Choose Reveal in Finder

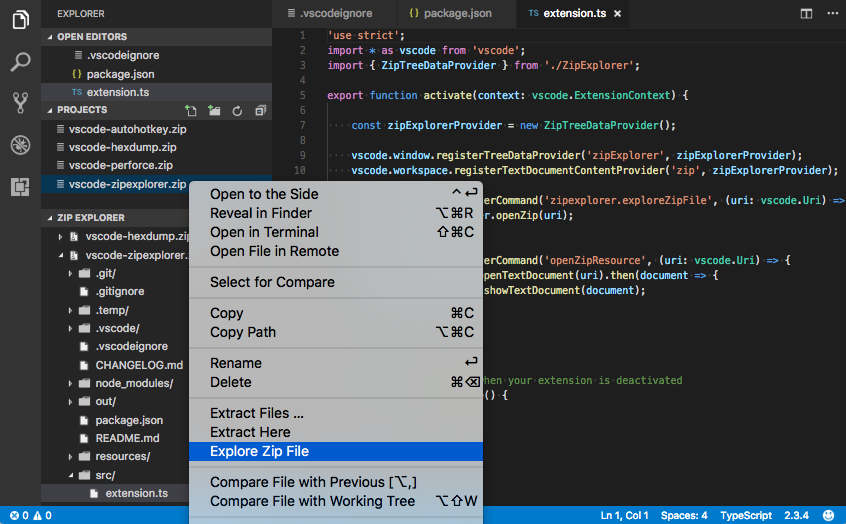pyautogui.click(x=336, y=213)
